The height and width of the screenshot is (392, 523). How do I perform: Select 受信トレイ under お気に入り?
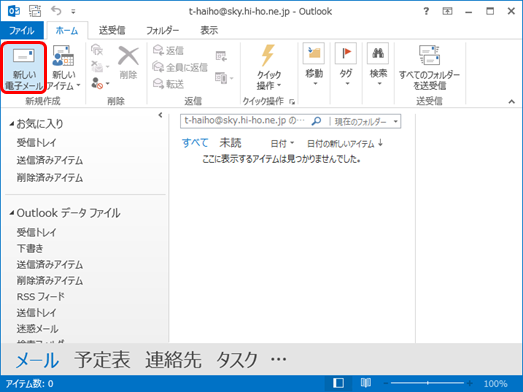pos(37,143)
